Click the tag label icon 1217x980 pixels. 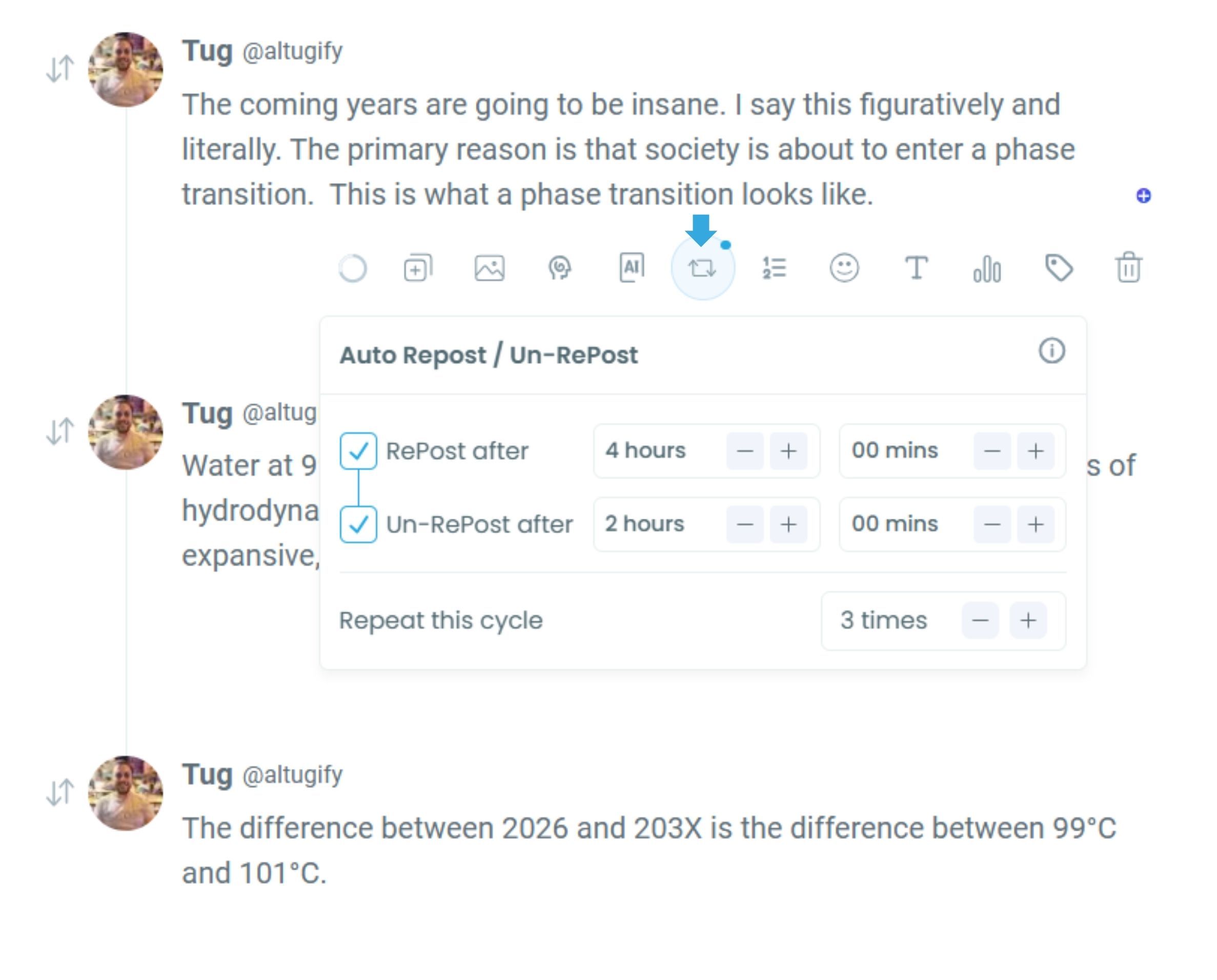pos(1060,269)
